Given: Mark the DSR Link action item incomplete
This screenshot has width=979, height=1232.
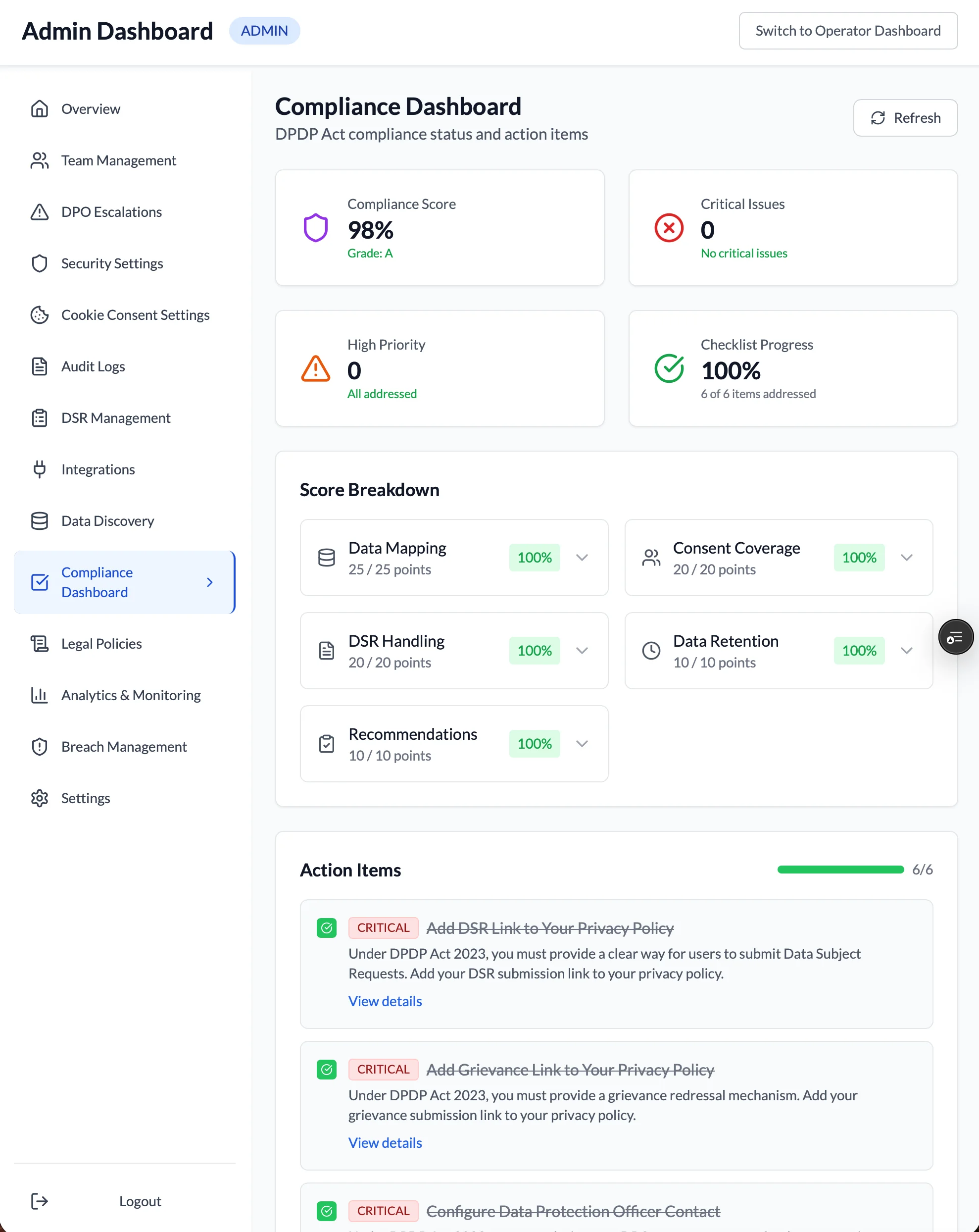Looking at the screenshot, I should pyautogui.click(x=327, y=927).
